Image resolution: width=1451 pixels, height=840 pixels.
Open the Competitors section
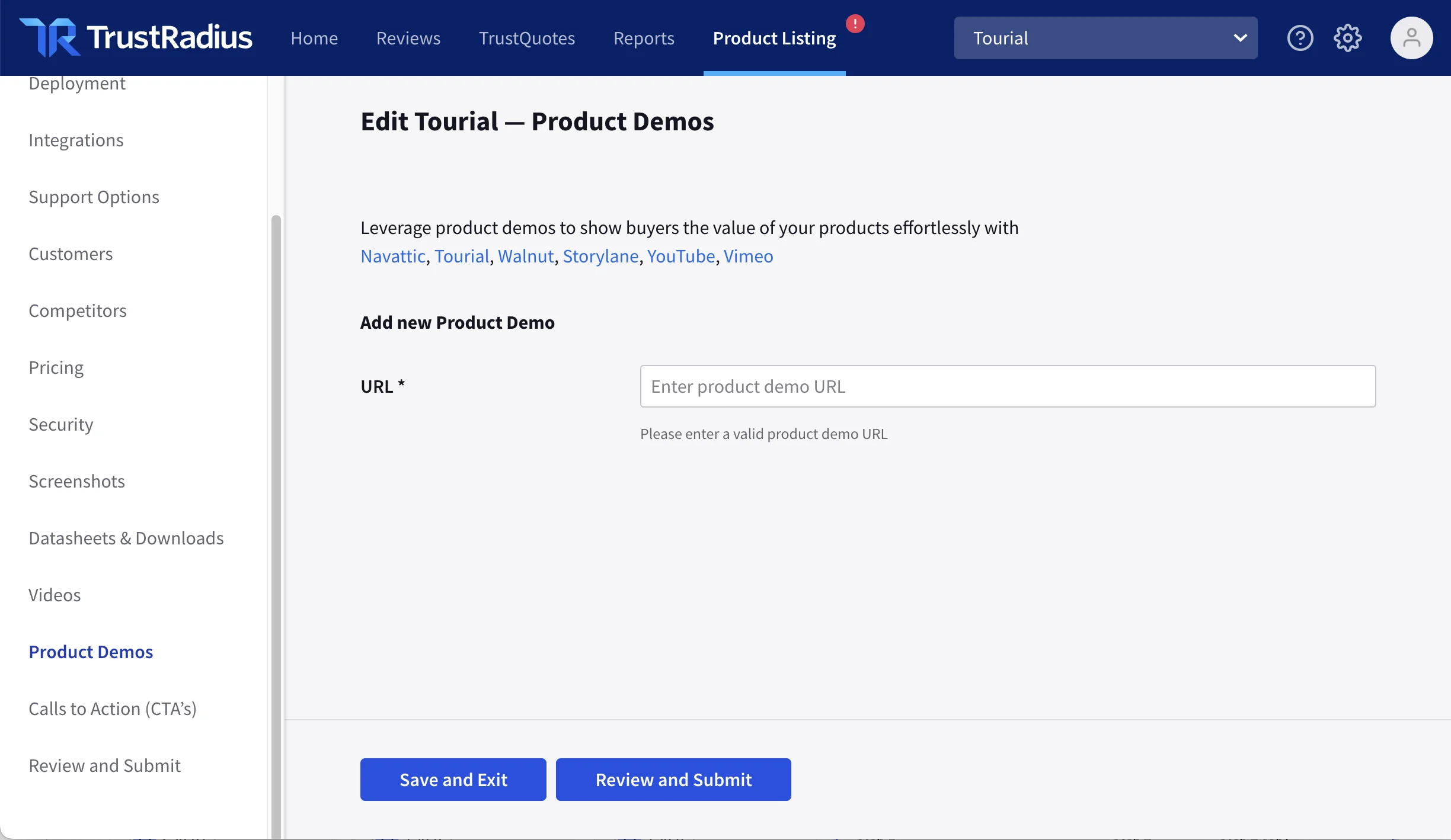78,310
